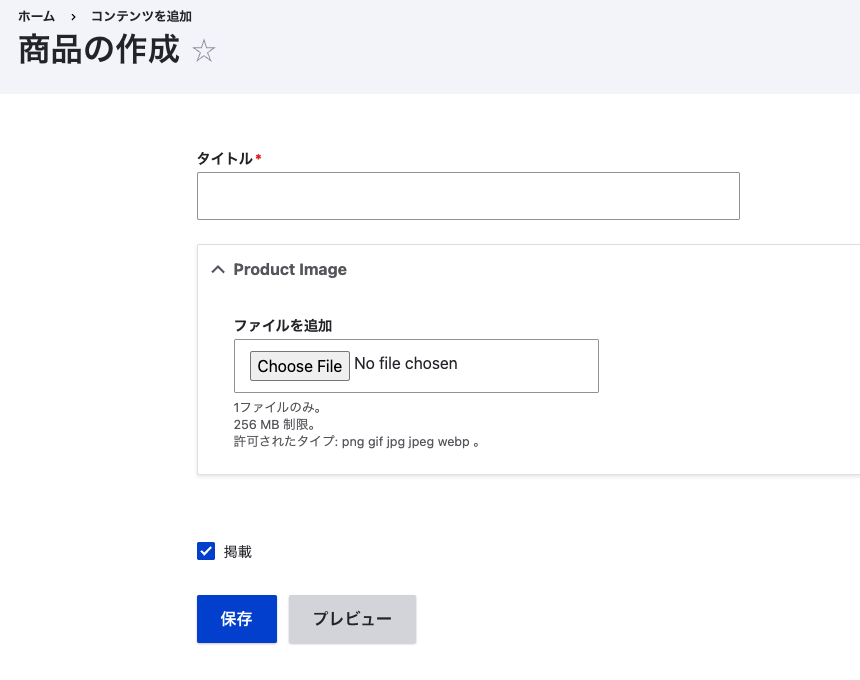This screenshot has width=860, height=680.
Task: Uncheck the 掲載 published checkbox
Action: tap(206, 551)
